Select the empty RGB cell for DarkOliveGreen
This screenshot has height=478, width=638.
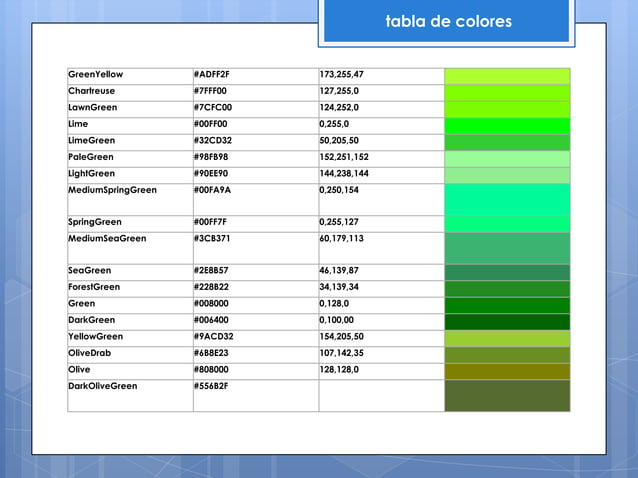pos(381,395)
